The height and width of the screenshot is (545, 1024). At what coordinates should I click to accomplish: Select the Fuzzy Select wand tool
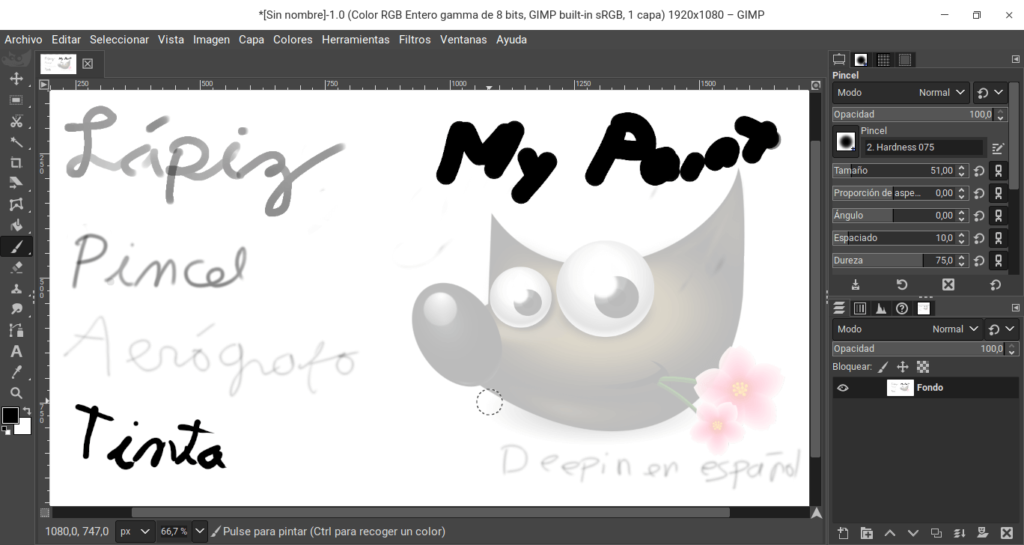(x=16, y=142)
